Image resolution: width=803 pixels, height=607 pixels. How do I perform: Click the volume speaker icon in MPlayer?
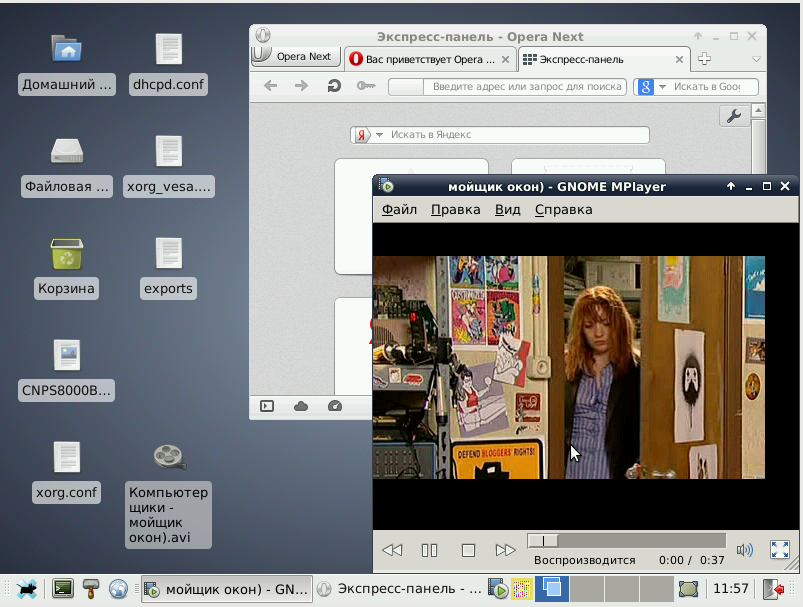744,550
